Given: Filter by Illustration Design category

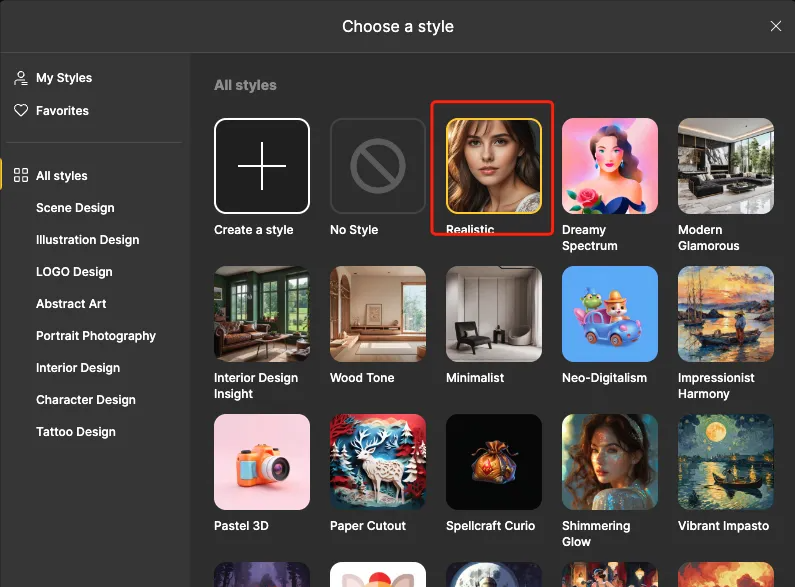Looking at the screenshot, I should (87, 240).
